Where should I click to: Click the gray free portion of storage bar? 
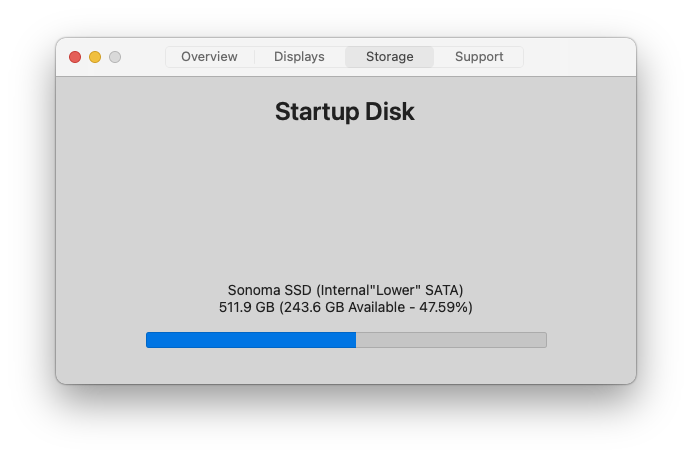tap(450, 340)
